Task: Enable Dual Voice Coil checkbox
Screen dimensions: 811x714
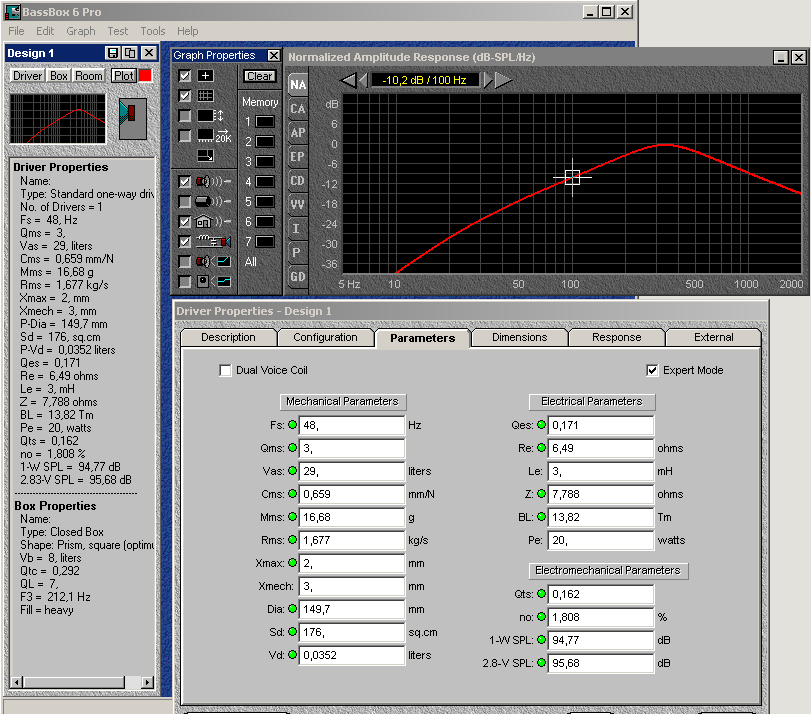Action: (x=225, y=371)
